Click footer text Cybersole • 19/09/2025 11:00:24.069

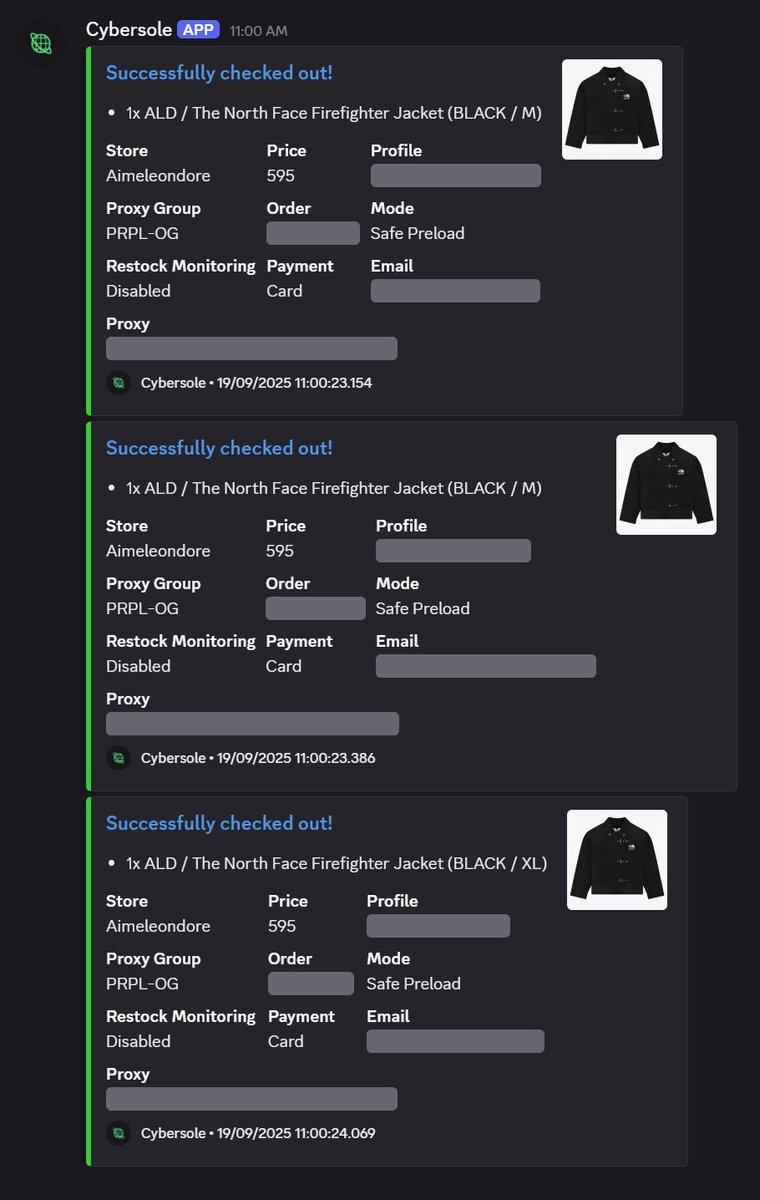pyautogui.click(x=258, y=1133)
